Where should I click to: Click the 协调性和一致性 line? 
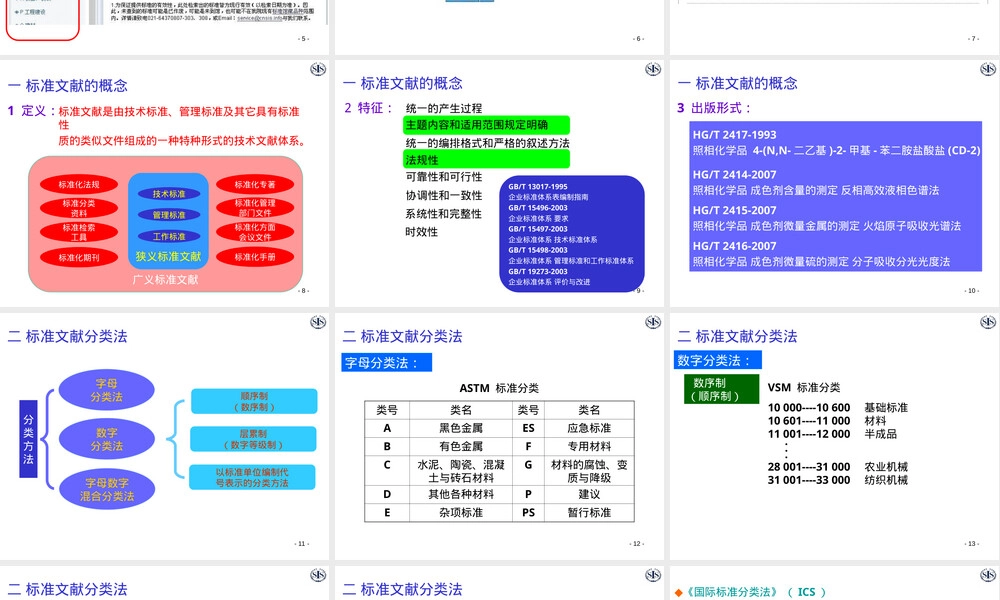pos(444,195)
